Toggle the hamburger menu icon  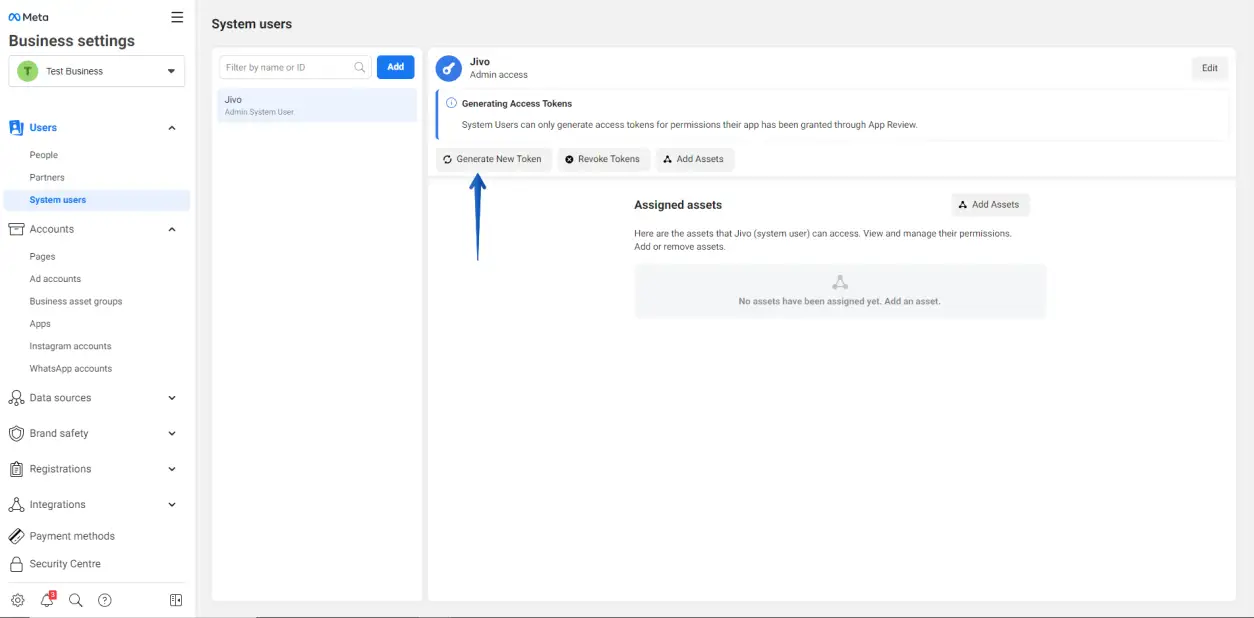click(177, 17)
